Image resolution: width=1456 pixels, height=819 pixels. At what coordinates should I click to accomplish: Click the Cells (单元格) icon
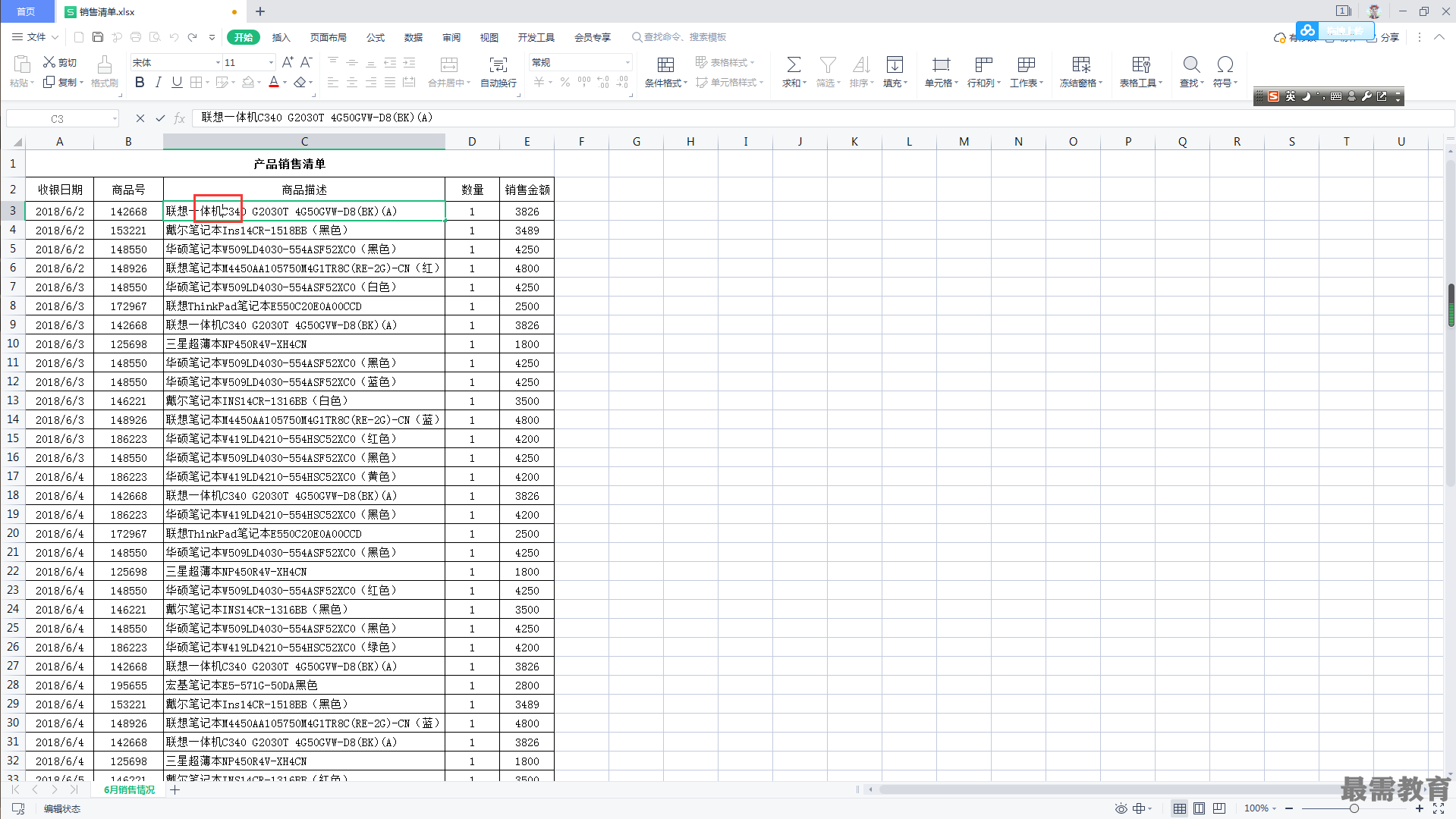tap(941, 64)
